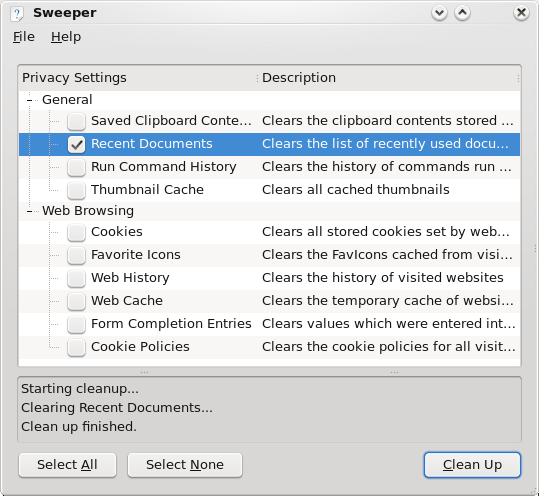Click the Select All button

67,465
